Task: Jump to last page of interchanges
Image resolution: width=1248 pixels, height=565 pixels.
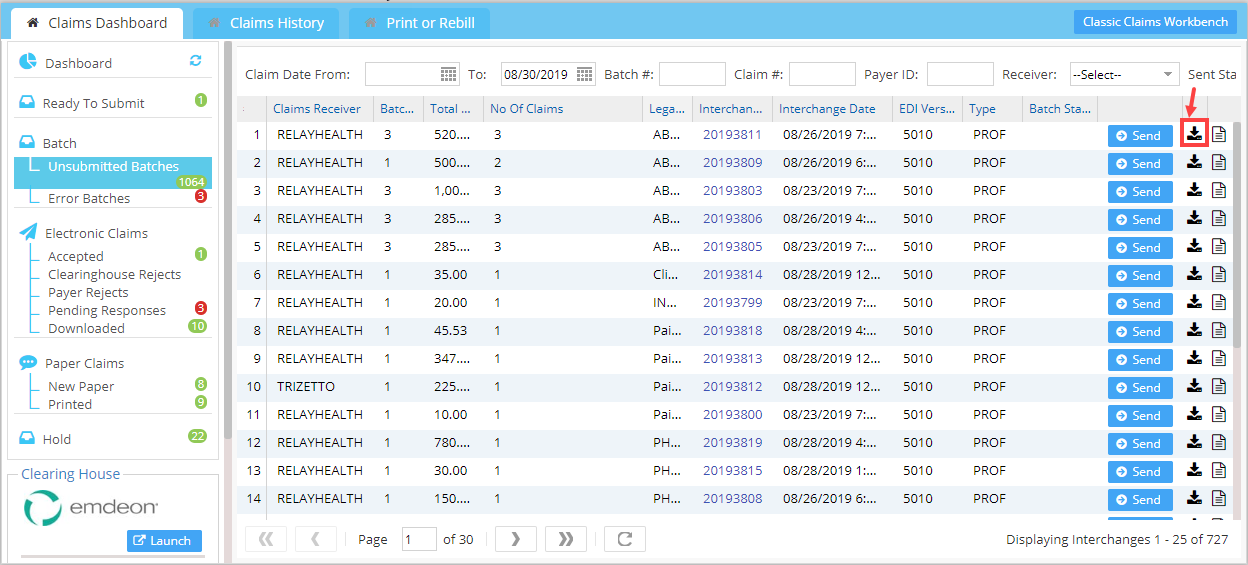Action: 566,539
